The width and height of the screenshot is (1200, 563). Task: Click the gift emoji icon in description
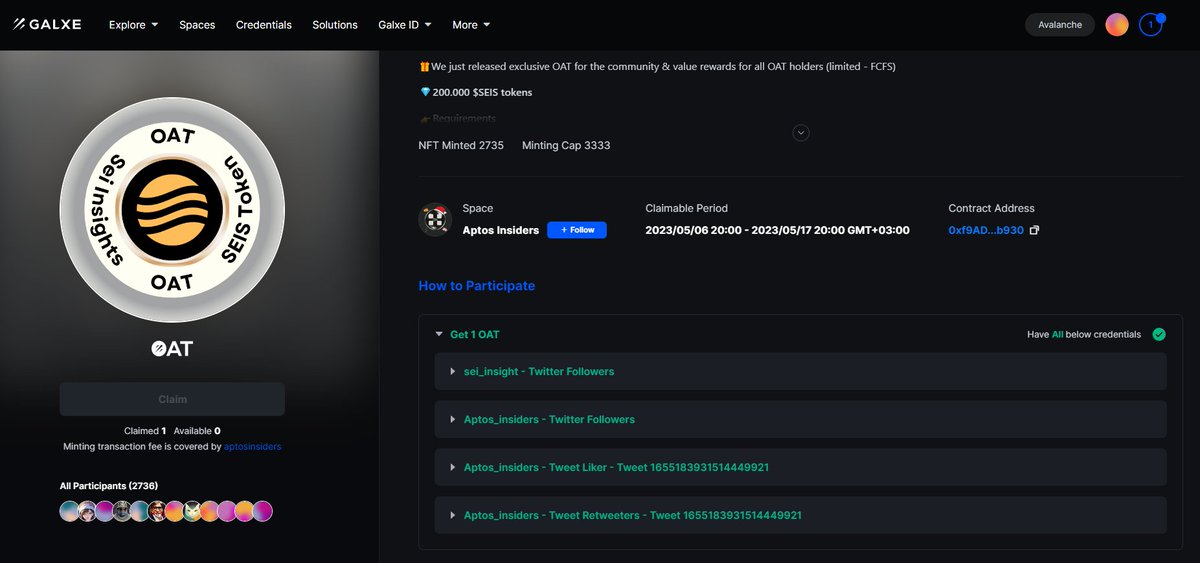click(424, 66)
